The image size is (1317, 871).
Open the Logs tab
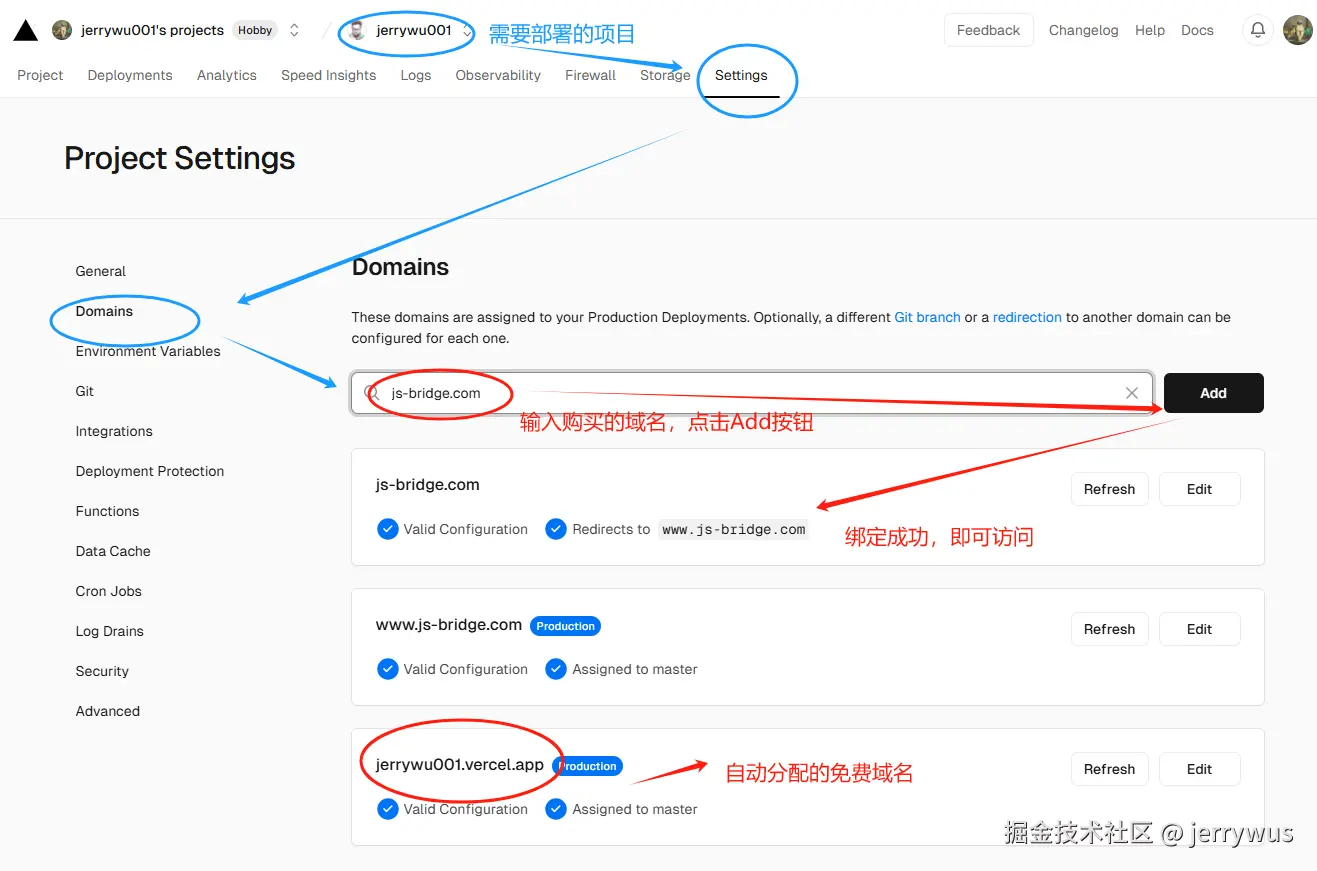point(416,75)
